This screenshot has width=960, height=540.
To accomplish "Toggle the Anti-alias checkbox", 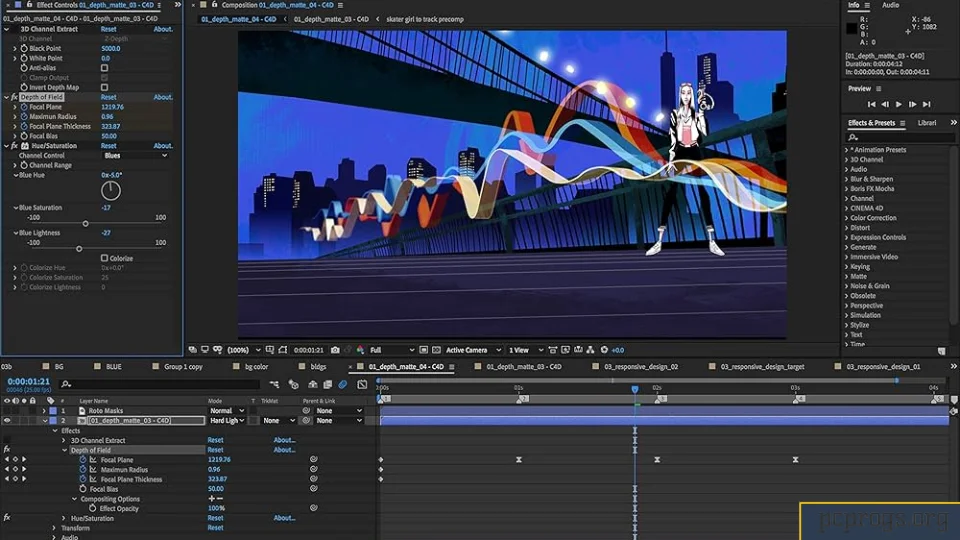I will point(104,68).
